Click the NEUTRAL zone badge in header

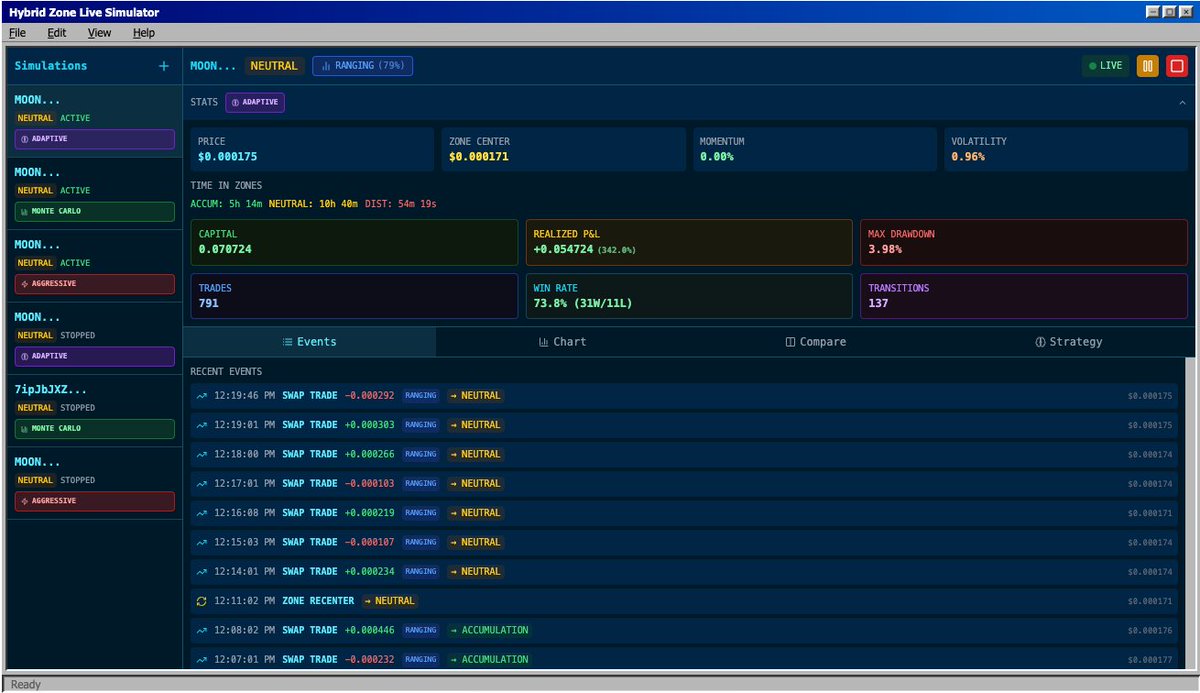274,66
